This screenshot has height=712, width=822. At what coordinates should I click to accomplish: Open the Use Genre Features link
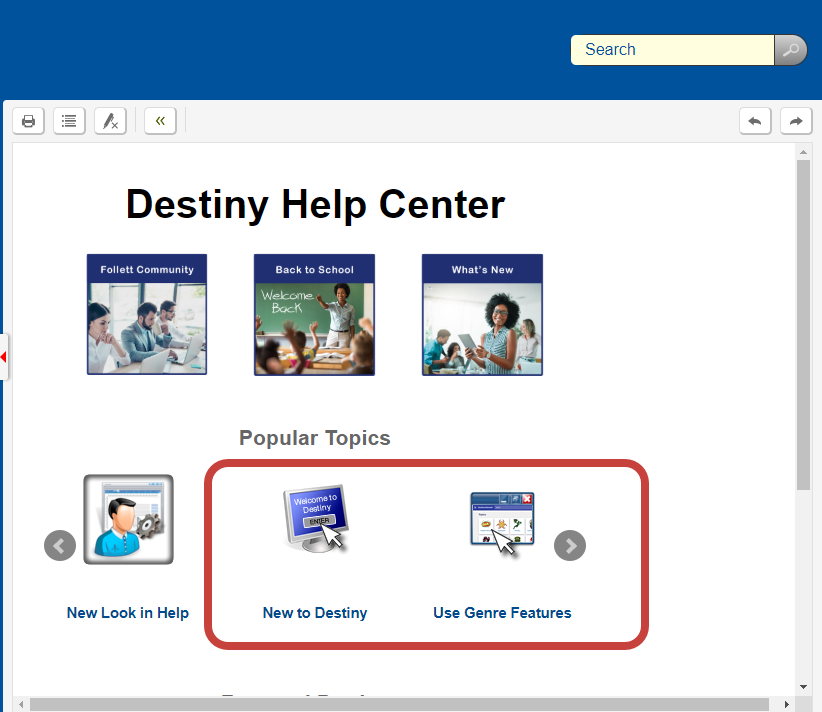(x=502, y=612)
